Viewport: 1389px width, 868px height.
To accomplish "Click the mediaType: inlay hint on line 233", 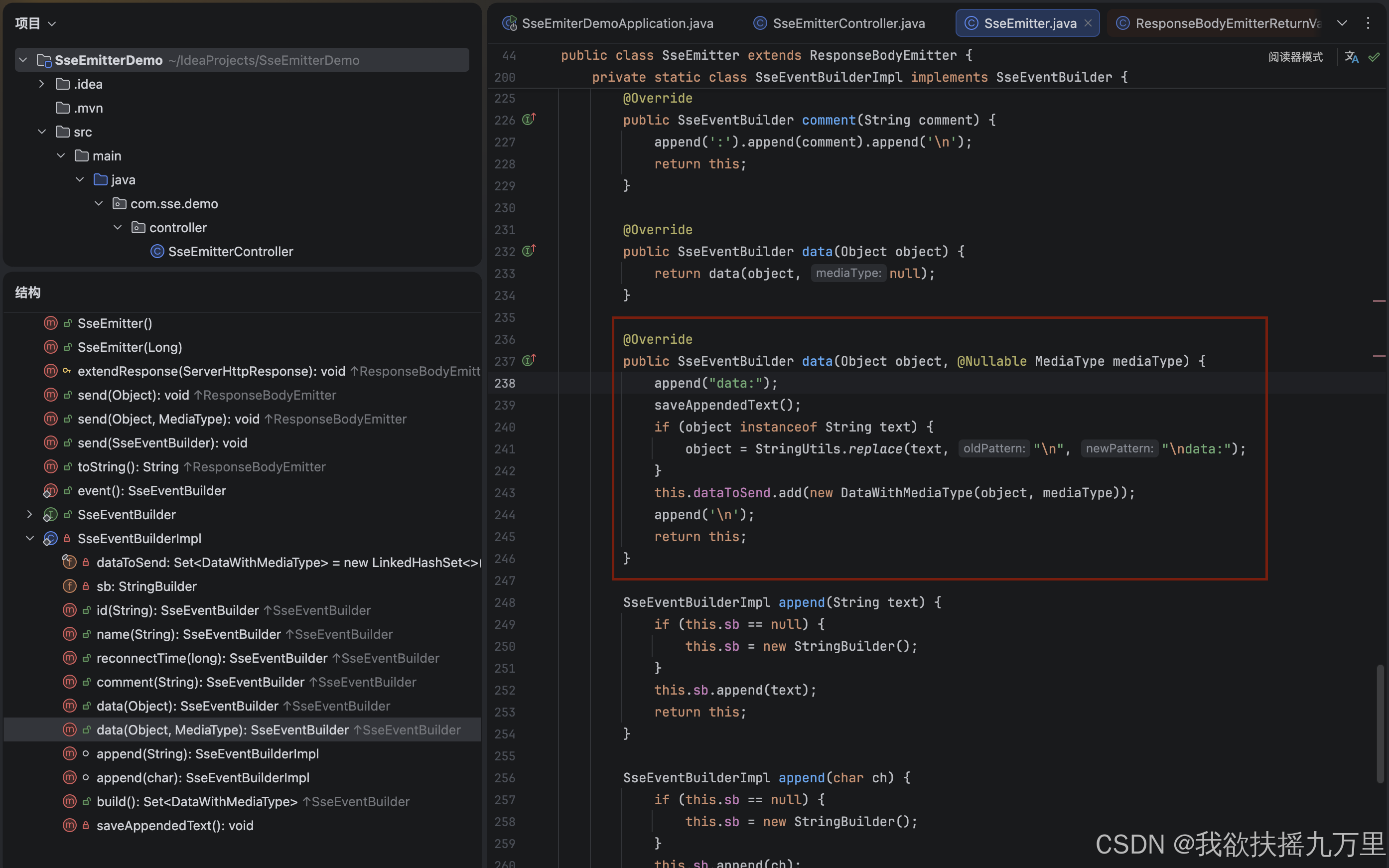I will coord(848,273).
